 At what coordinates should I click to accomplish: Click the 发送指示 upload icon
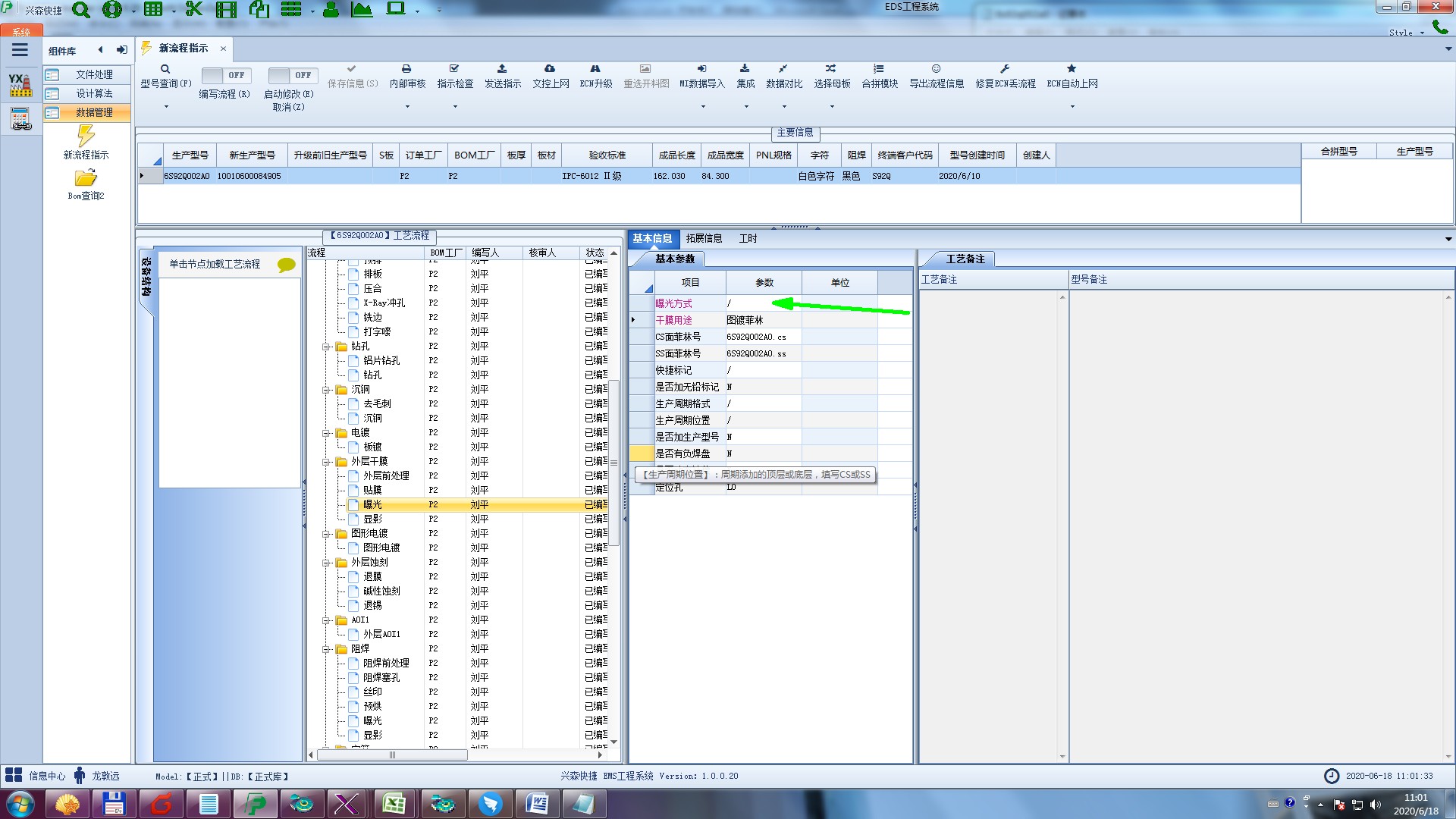[502, 69]
